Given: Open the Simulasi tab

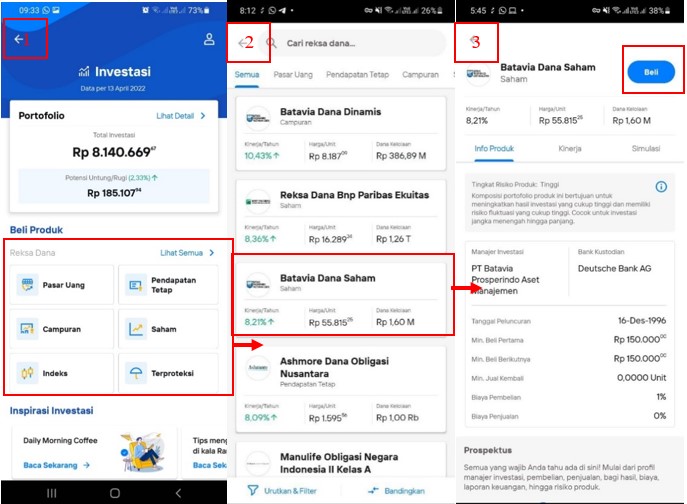Looking at the screenshot, I should click(645, 149).
